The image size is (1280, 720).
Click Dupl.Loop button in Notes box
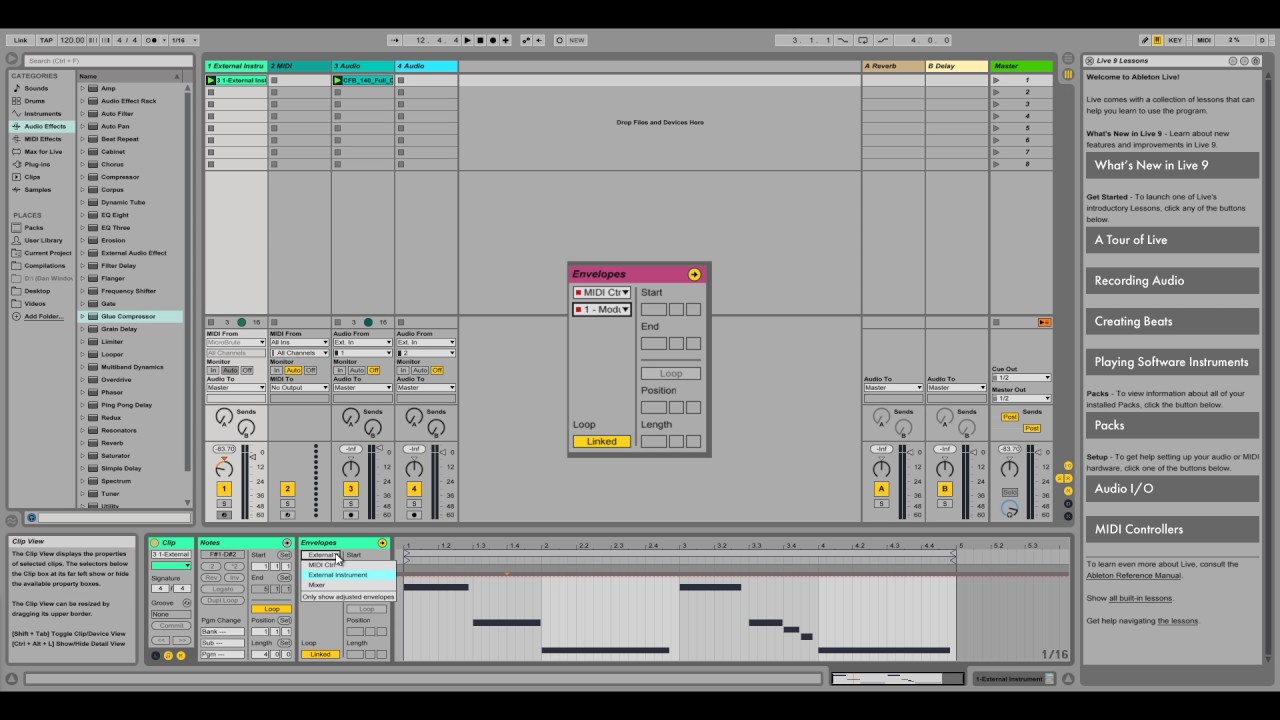222,600
